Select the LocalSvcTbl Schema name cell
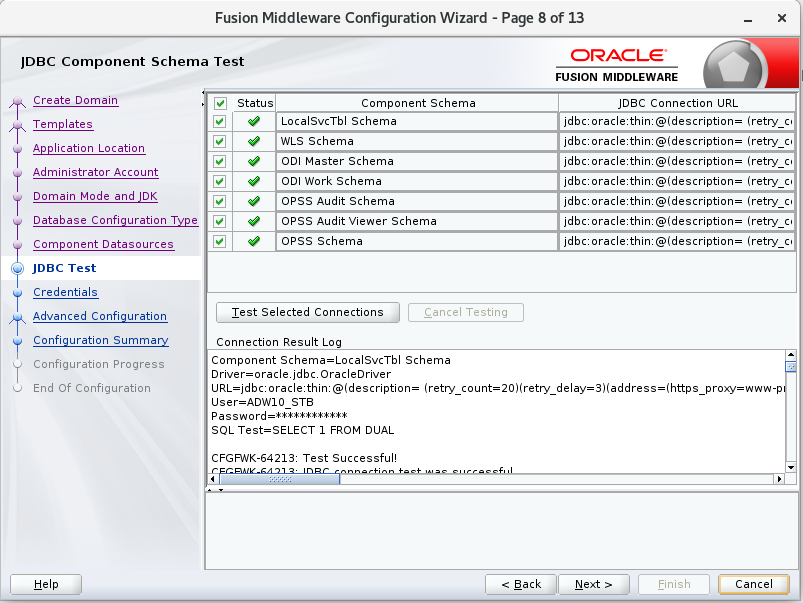The height and width of the screenshot is (603, 803). (417, 121)
